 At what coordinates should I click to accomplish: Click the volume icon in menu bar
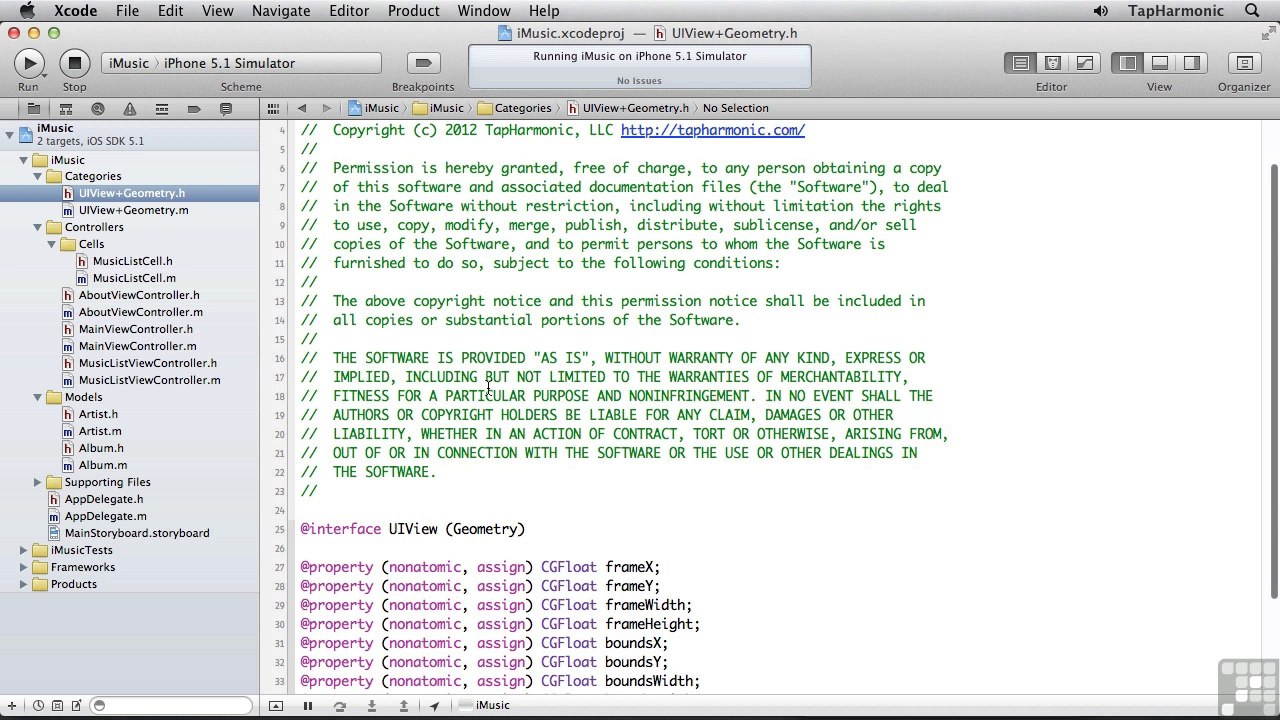point(1101,11)
